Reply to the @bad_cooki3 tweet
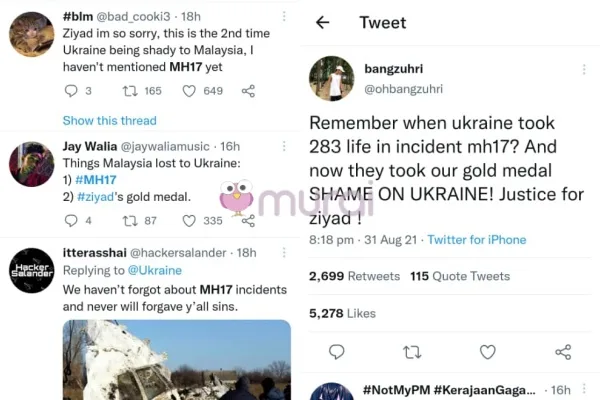Viewport: 600px width, 400px height. 71,91
